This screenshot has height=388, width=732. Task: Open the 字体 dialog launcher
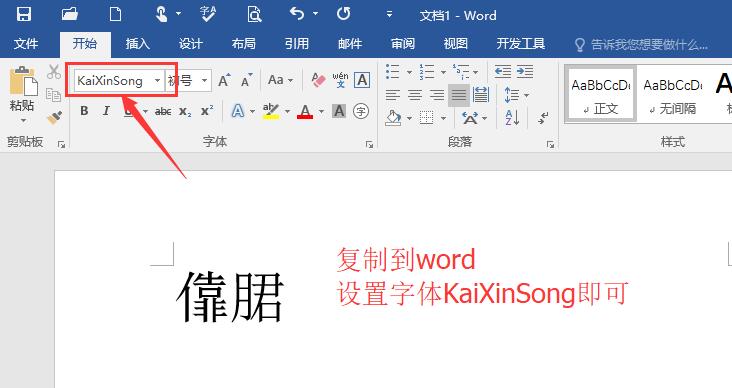369,145
